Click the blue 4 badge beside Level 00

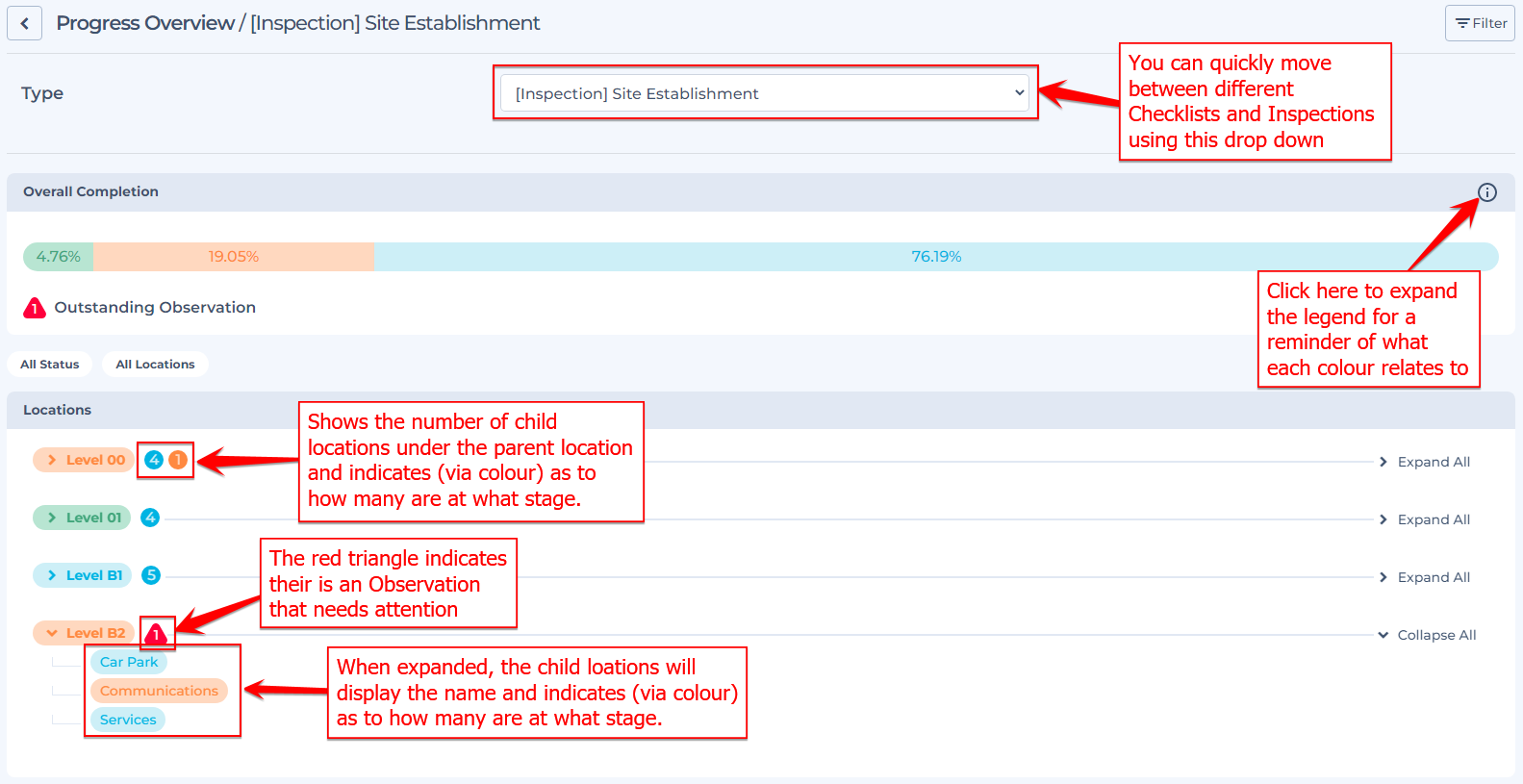click(x=154, y=460)
